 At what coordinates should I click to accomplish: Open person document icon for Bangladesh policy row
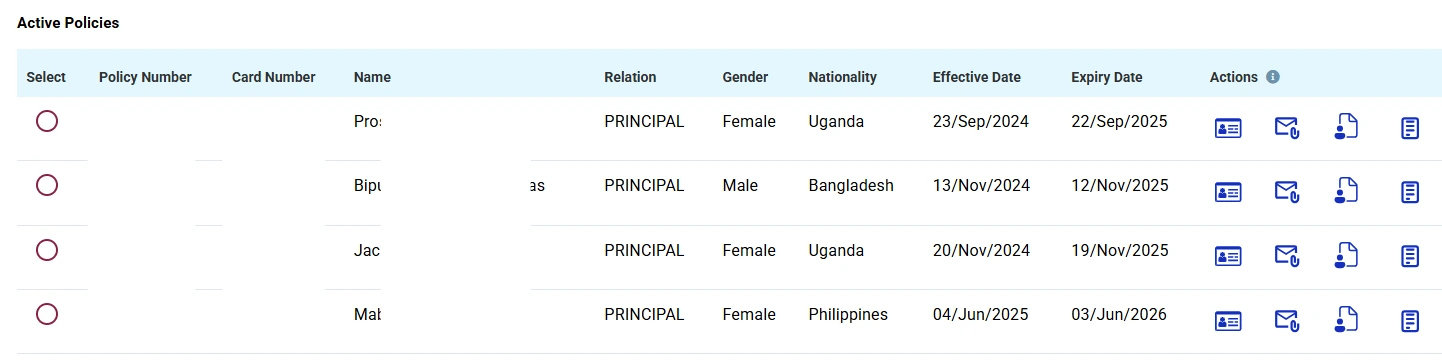point(1346,190)
